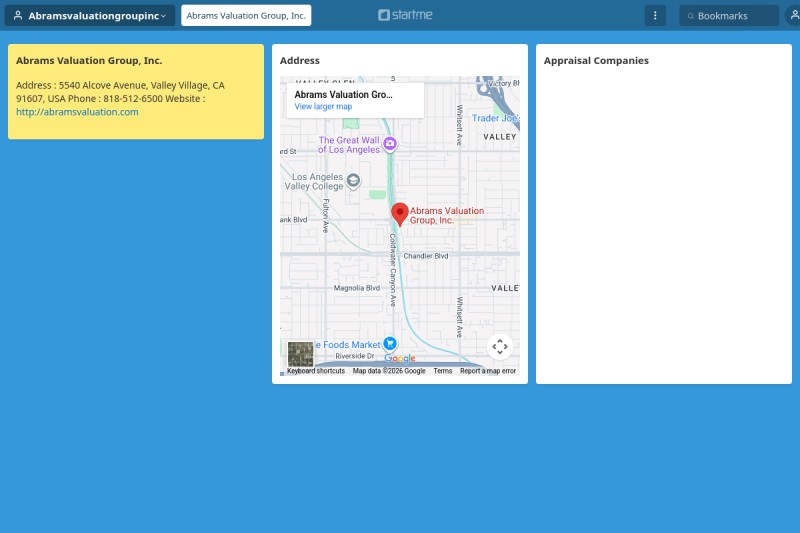
Task: Toggle map camera controls button
Action: pyautogui.click(x=499, y=346)
